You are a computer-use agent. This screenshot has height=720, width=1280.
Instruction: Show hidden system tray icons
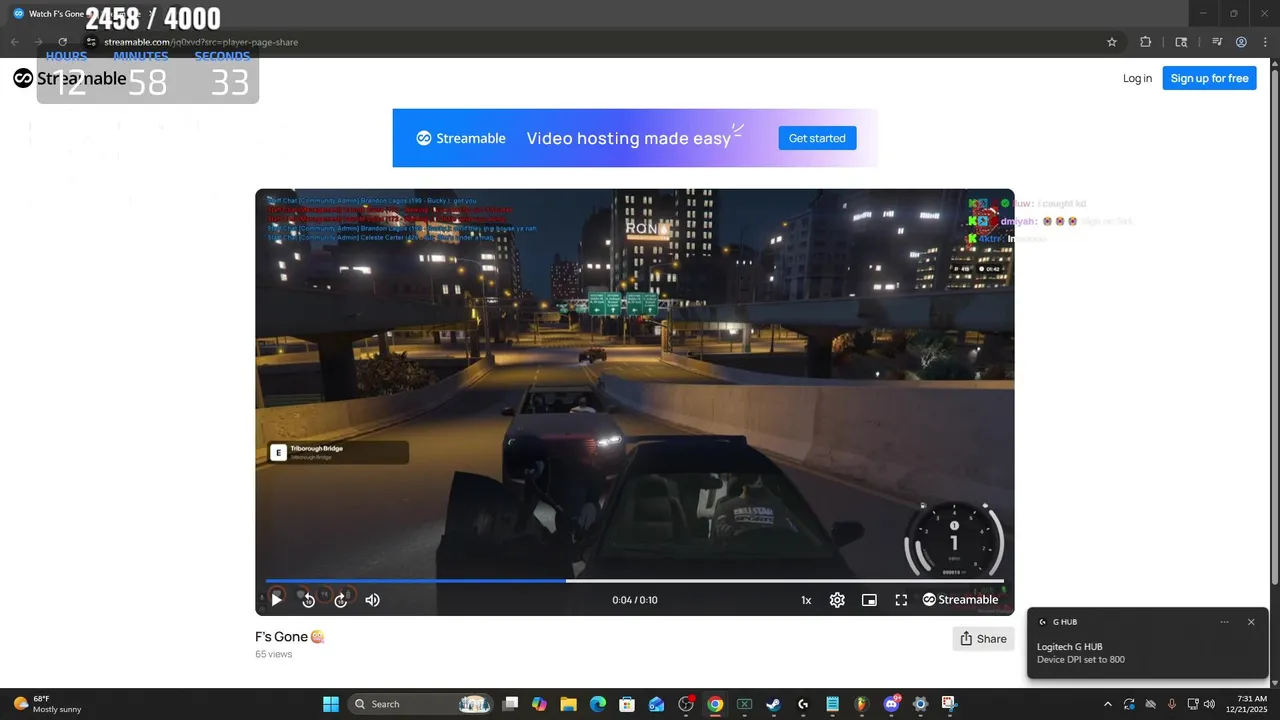(1107, 704)
